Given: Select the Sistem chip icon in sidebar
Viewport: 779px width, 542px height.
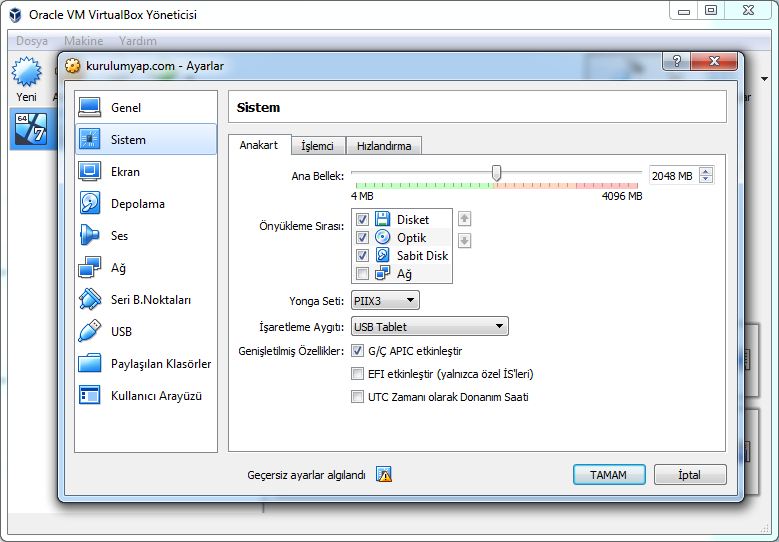Looking at the screenshot, I should 89,139.
